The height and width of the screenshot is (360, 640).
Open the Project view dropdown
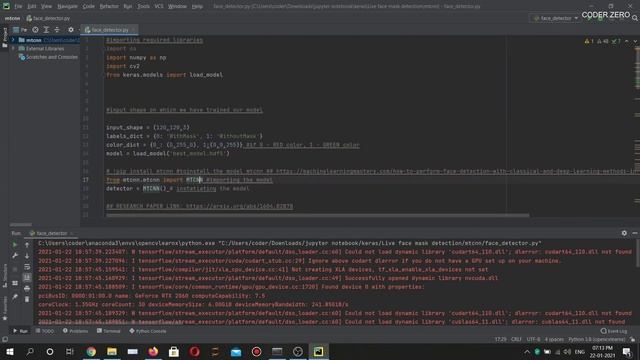coord(20,30)
